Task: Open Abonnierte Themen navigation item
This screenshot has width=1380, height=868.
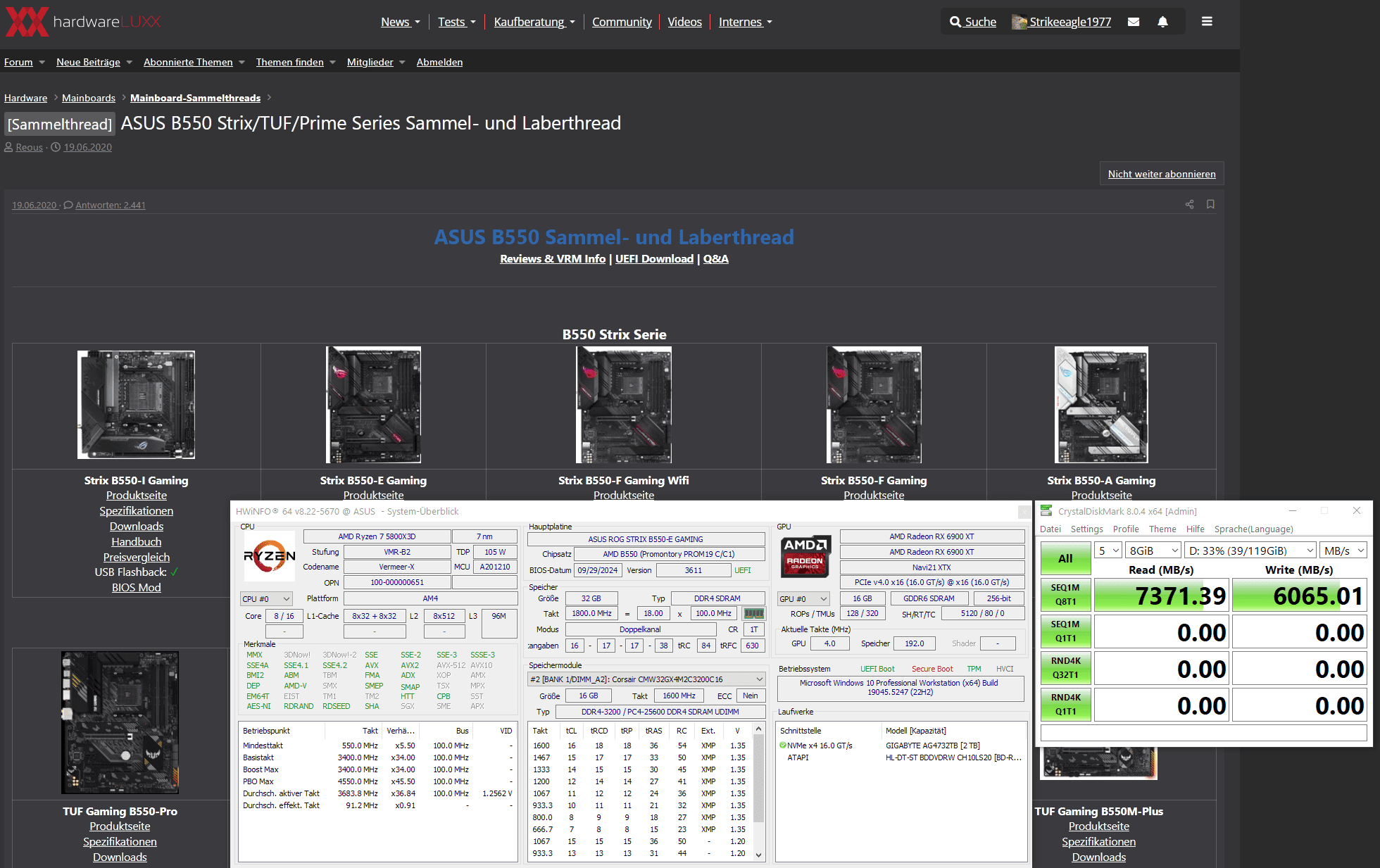Action: 188,62
